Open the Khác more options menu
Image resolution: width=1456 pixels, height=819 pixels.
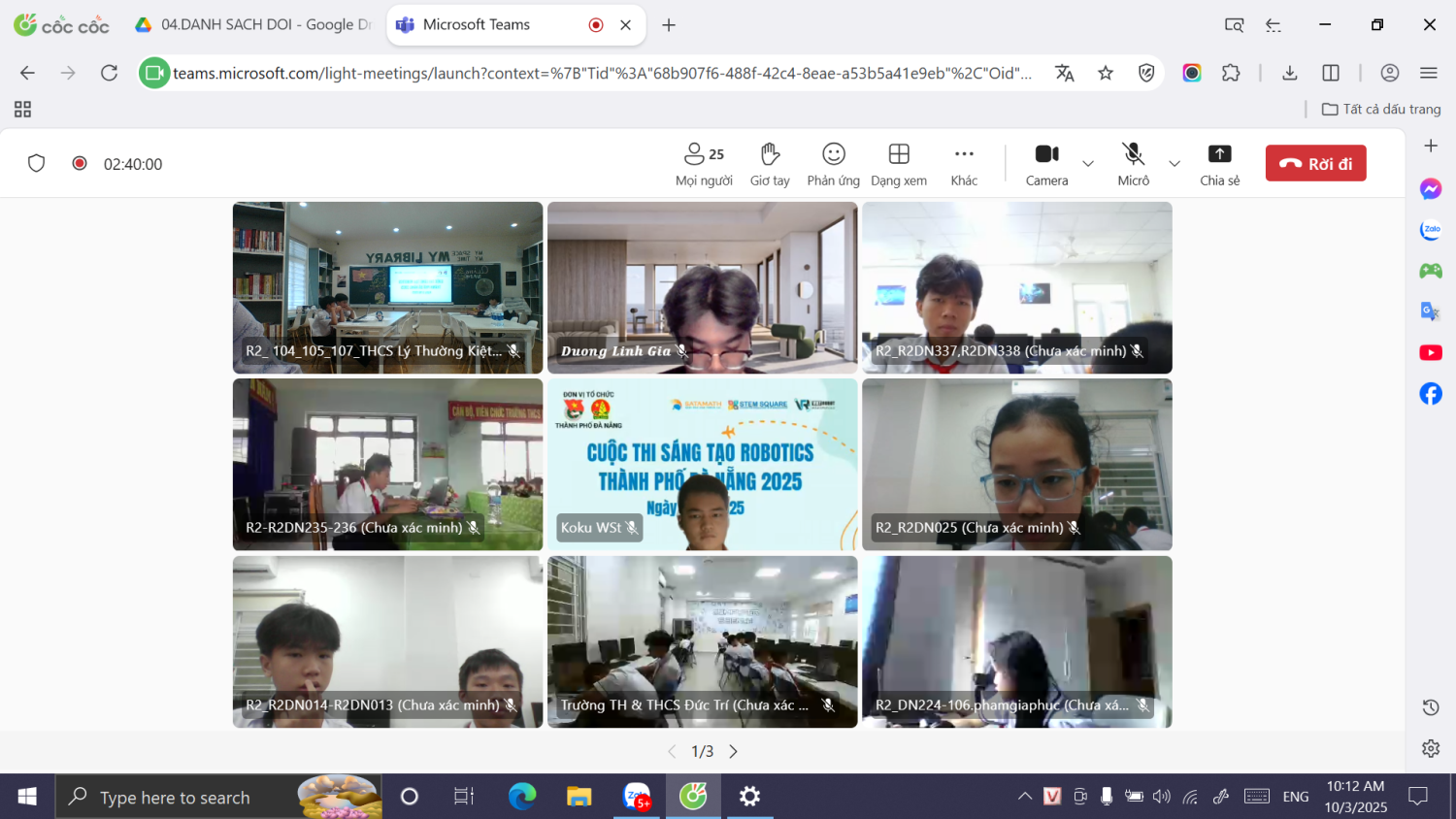[964, 164]
